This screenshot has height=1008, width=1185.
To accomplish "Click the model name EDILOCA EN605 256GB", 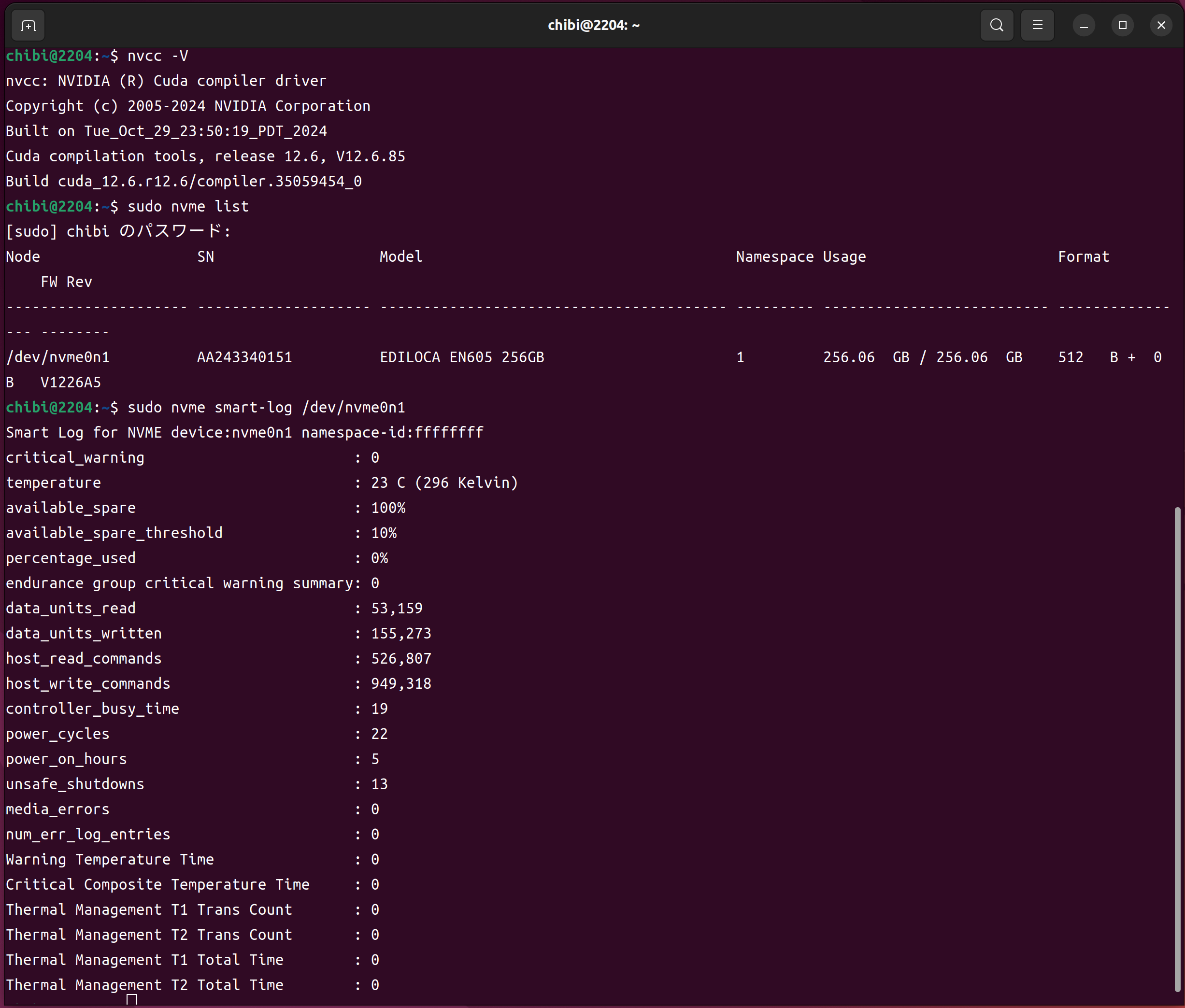I will 461,357.
